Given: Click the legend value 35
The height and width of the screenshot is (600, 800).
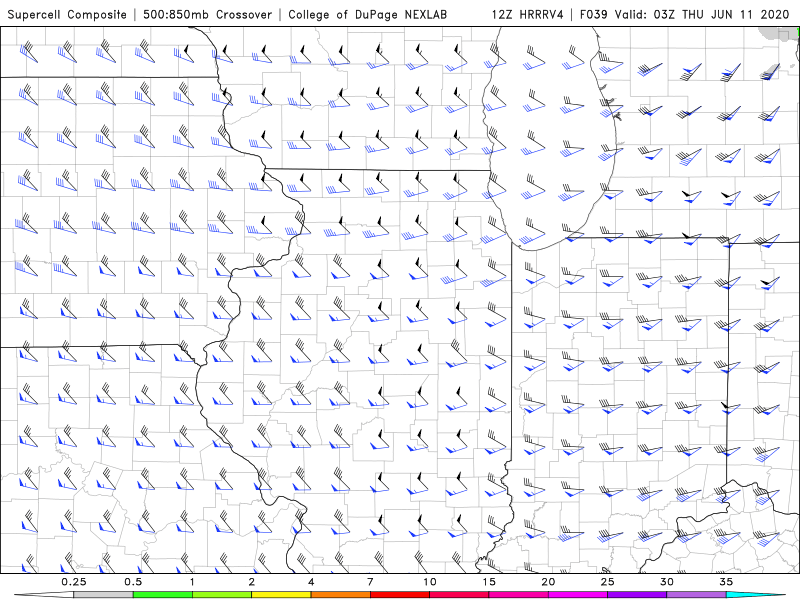Looking at the screenshot, I should click(726, 582).
